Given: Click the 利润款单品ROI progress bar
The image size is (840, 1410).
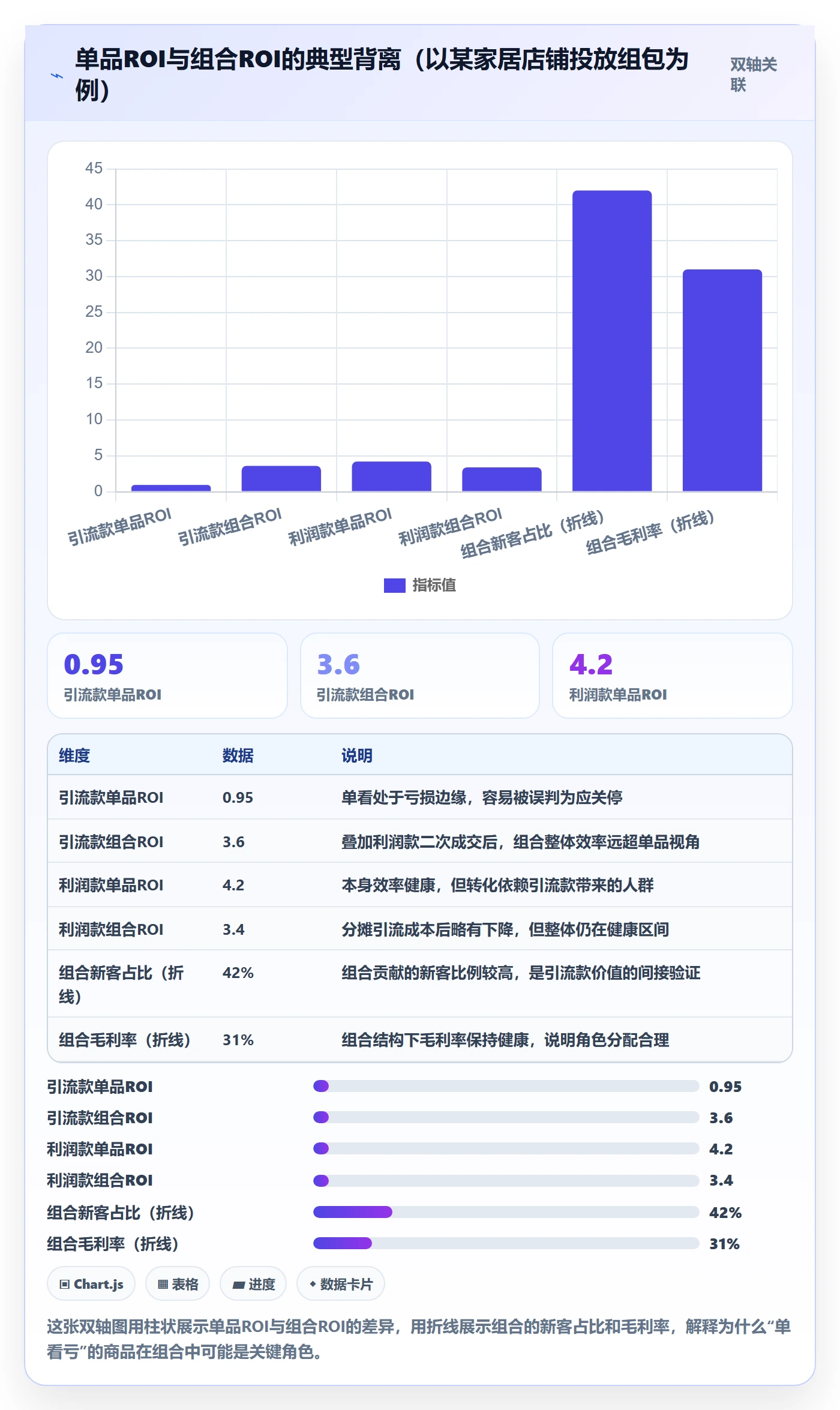Looking at the screenshot, I should [506, 1148].
